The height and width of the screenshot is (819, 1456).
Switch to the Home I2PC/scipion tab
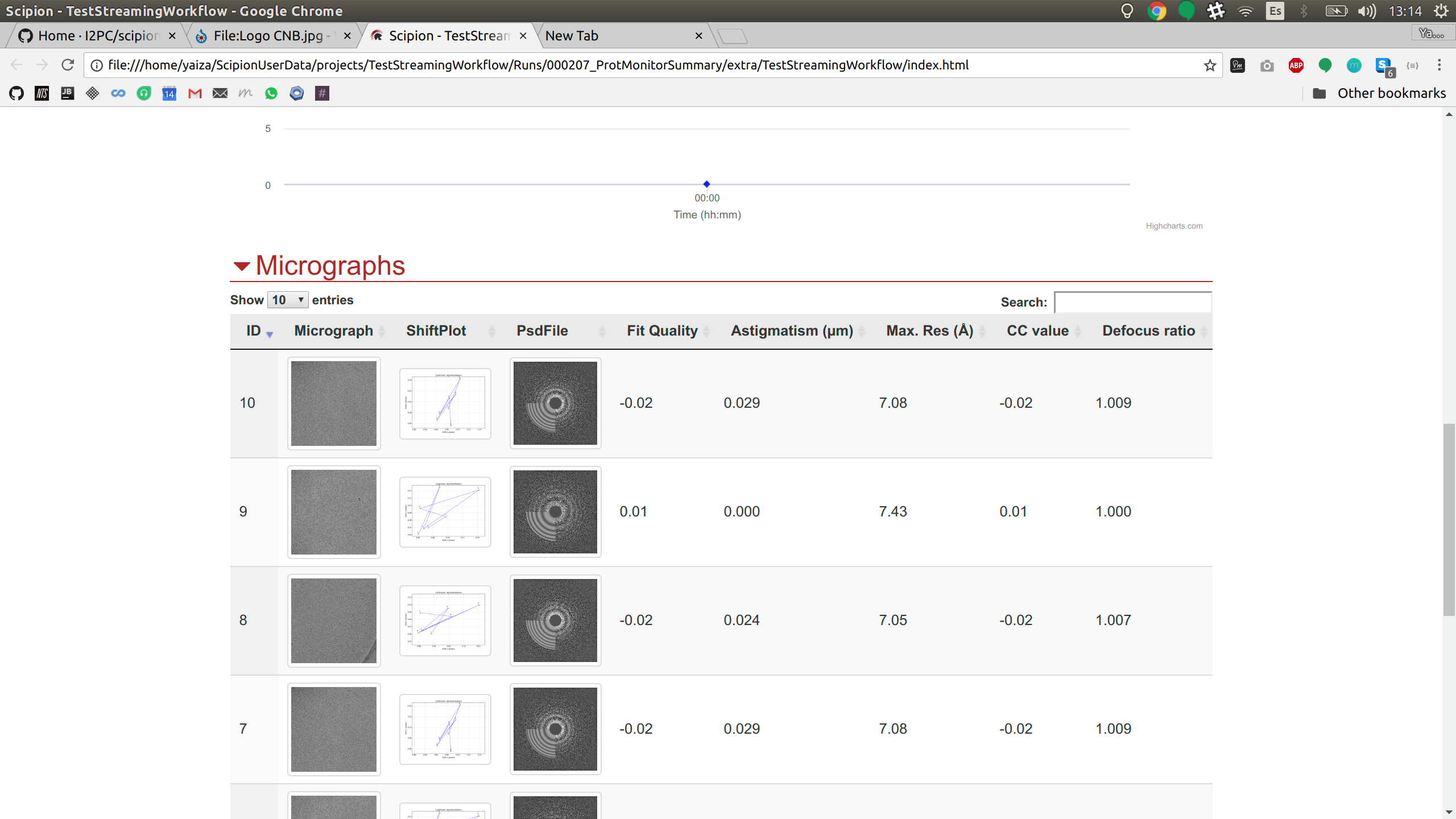click(98, 36)
